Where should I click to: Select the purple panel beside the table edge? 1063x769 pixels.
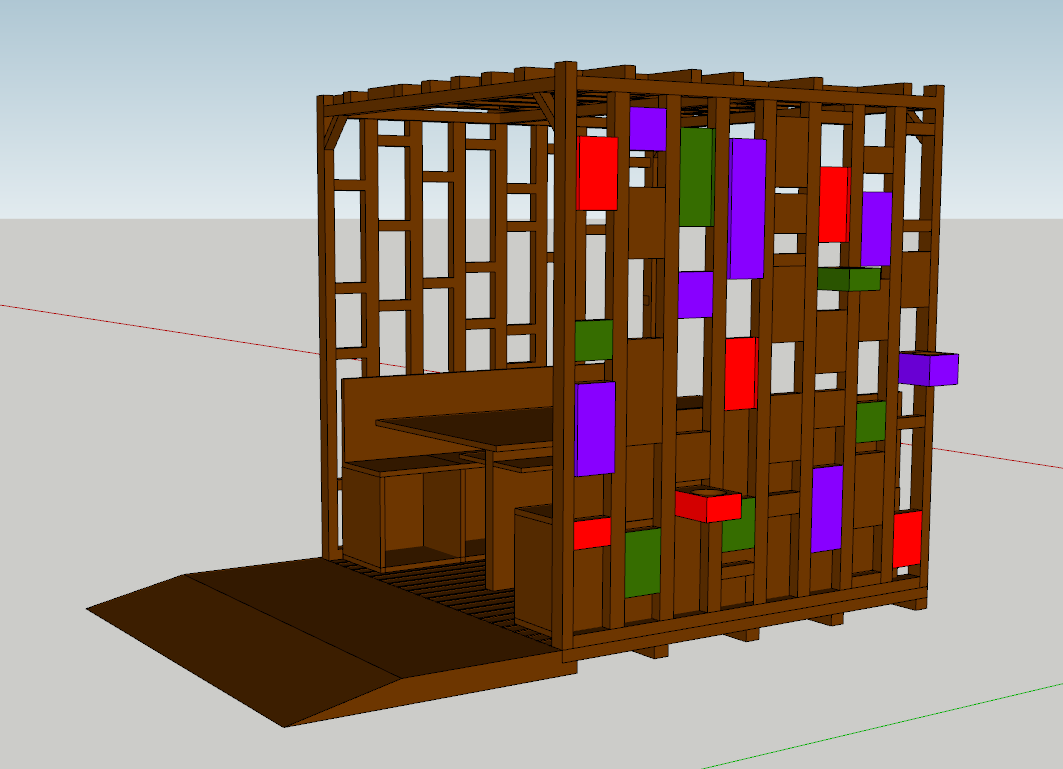pyautogui.click(x=595, y=428)
